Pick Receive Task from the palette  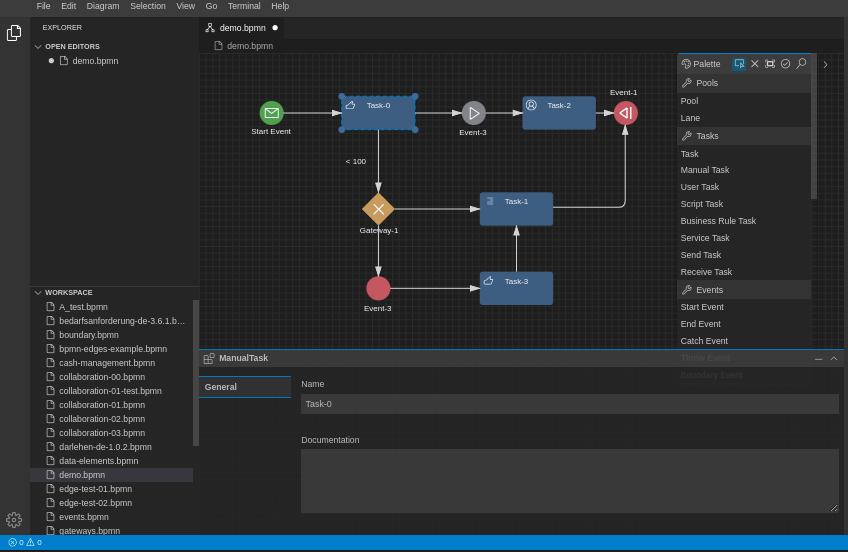click(x=744, y=272)
